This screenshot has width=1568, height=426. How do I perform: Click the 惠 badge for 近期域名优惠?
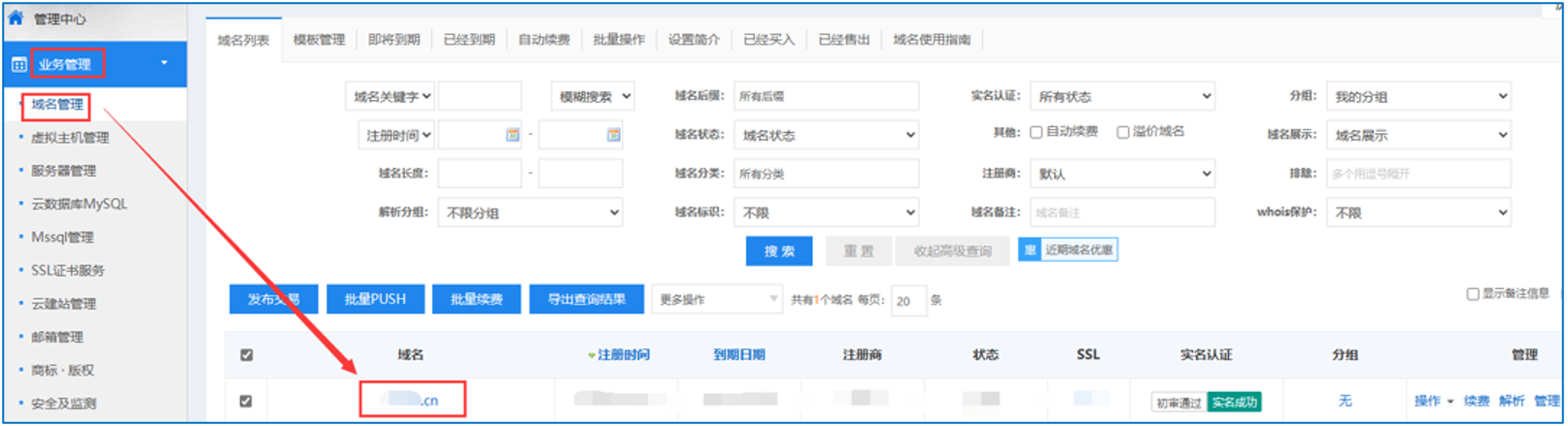[x=1030, y=250]
